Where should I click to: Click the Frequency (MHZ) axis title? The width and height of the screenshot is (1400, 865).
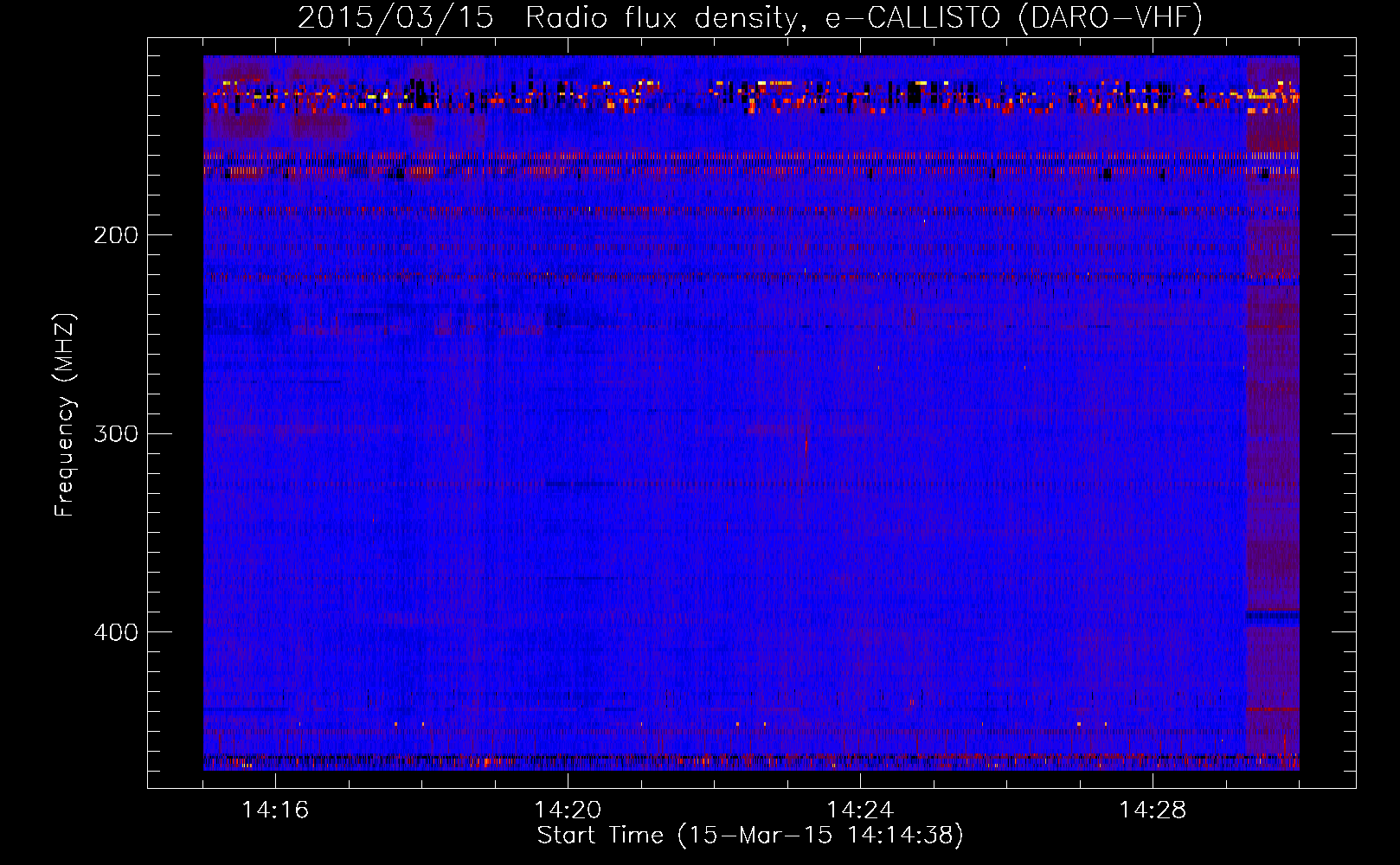65,415
